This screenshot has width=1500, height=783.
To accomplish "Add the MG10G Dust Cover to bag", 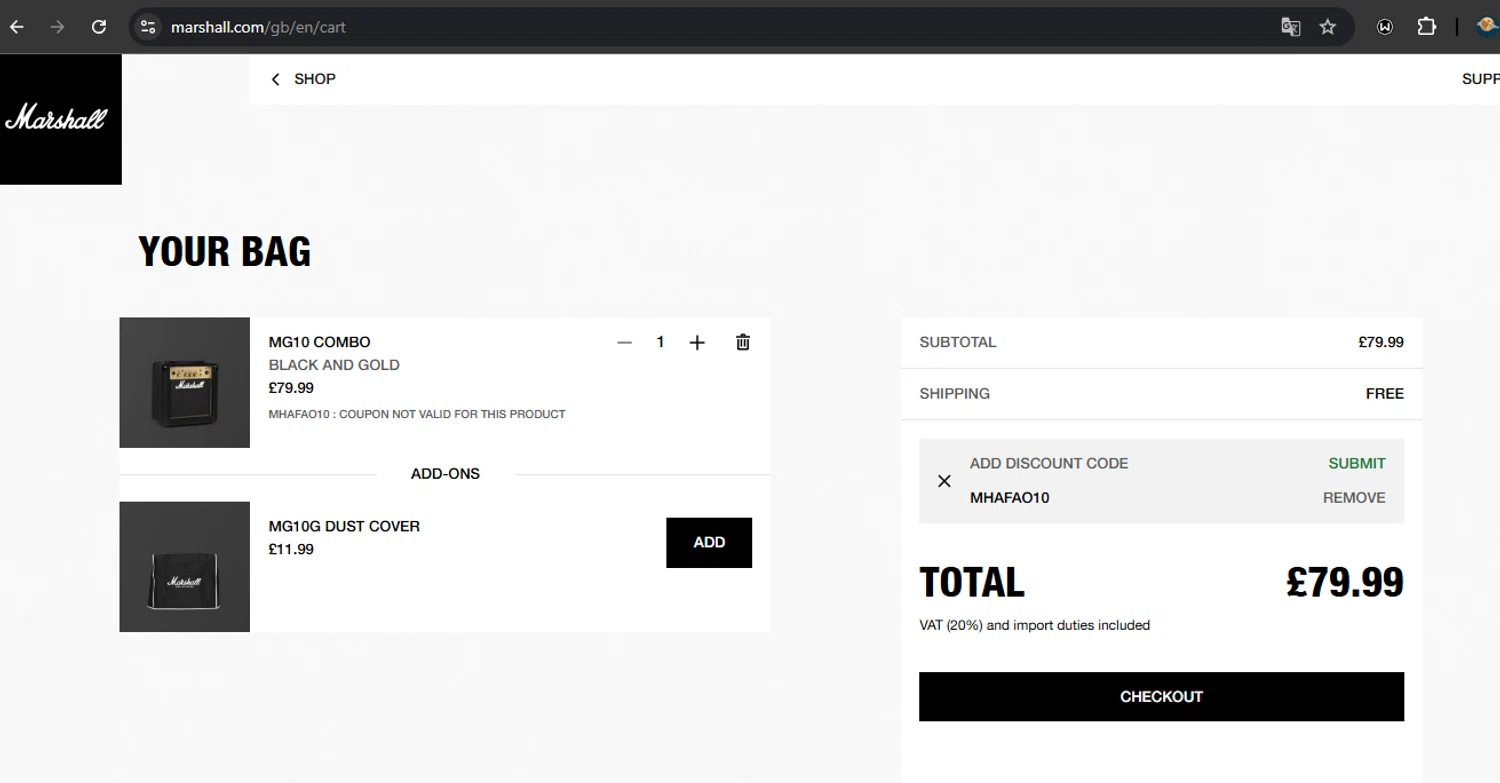I will click(709, 543).
